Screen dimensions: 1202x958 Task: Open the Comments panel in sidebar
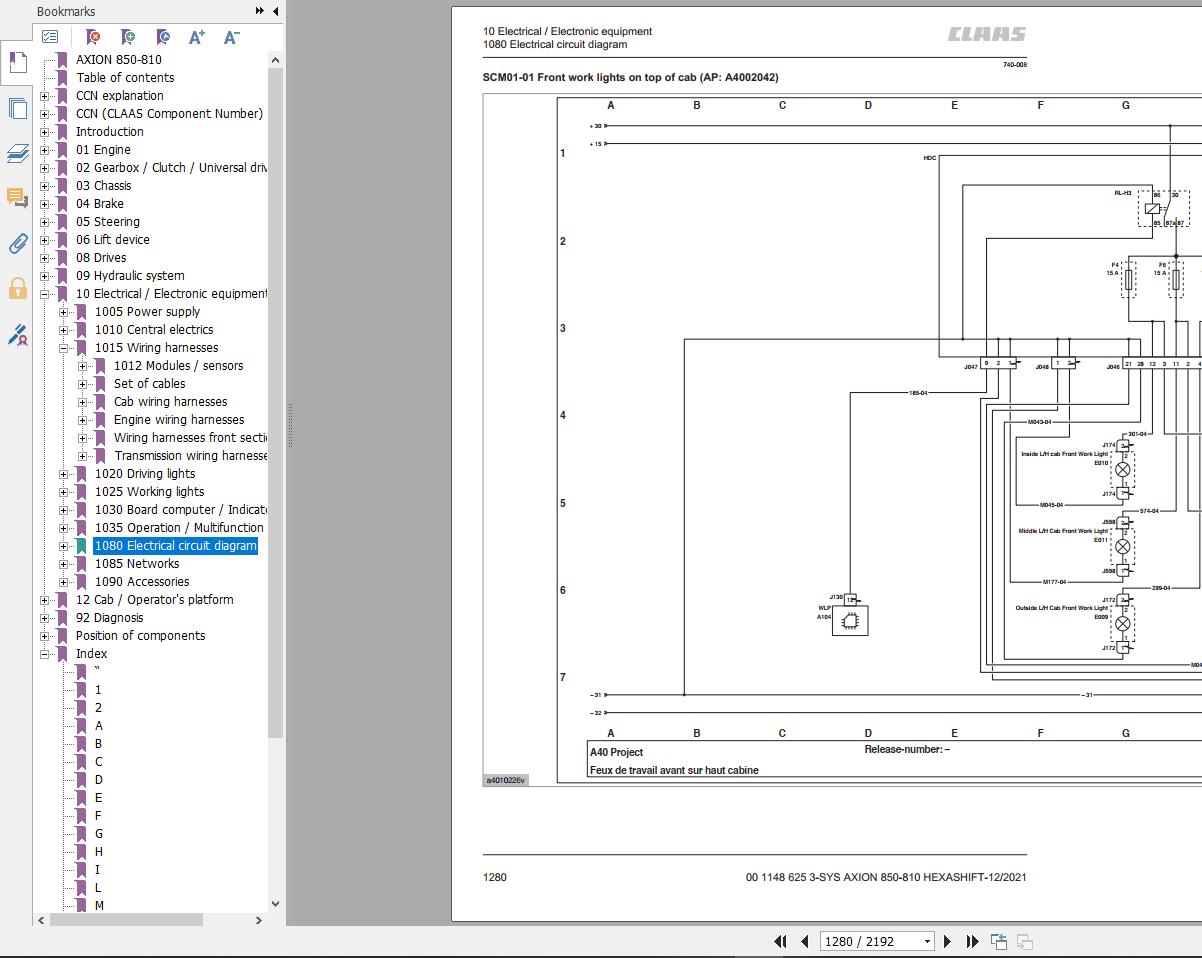coord(17,197)
